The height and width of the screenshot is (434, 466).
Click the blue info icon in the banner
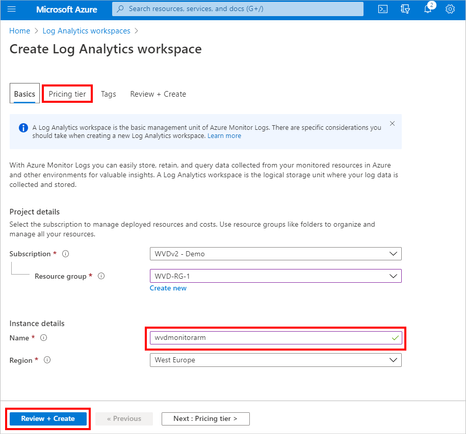point(23,128)
